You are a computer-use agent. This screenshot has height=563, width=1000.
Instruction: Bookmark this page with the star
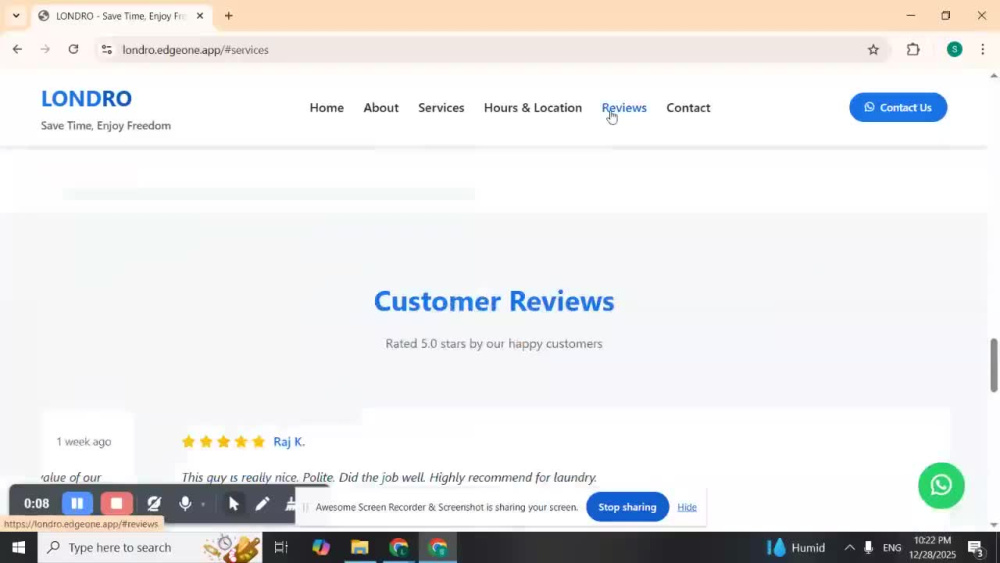873,50
